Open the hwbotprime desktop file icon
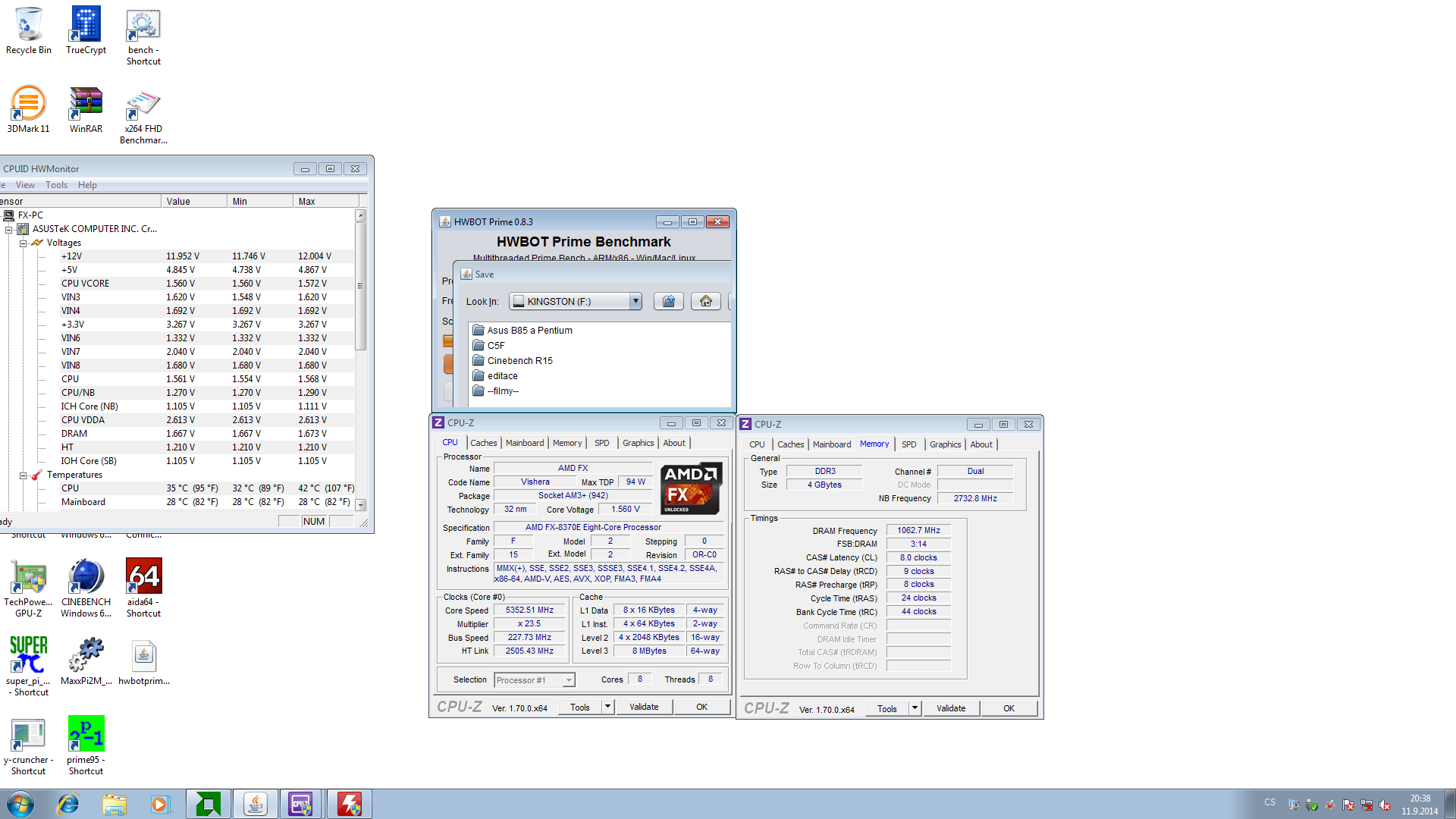Screen dimensions: 1456x819 (x=143, y=661)
